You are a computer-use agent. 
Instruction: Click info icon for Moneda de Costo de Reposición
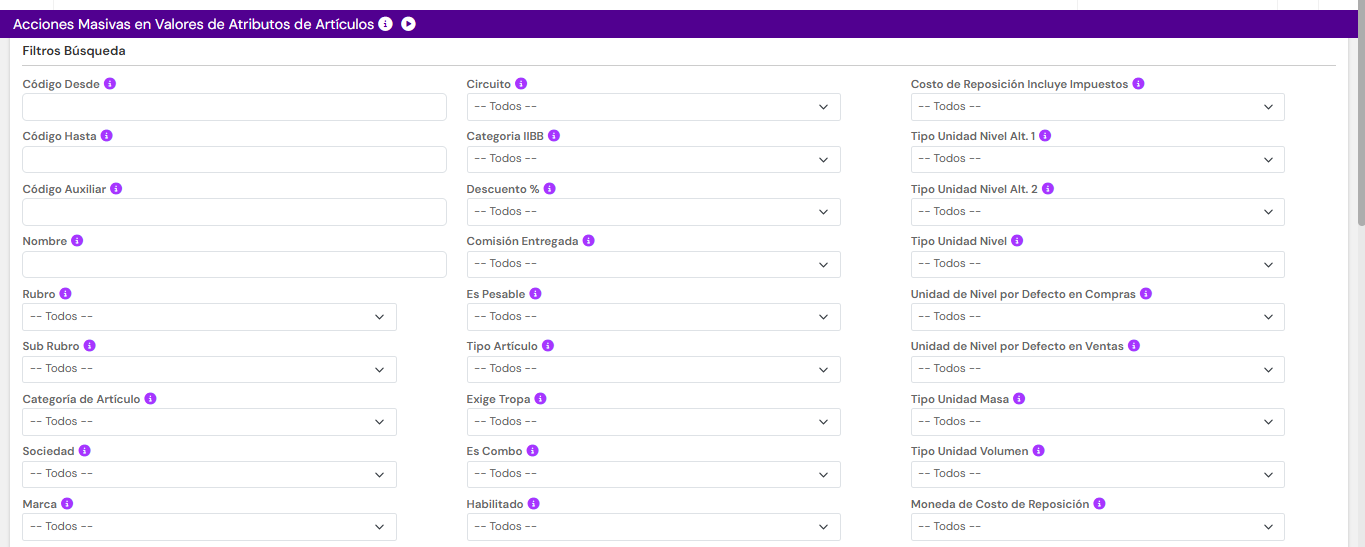click(x=1099, y=504)
